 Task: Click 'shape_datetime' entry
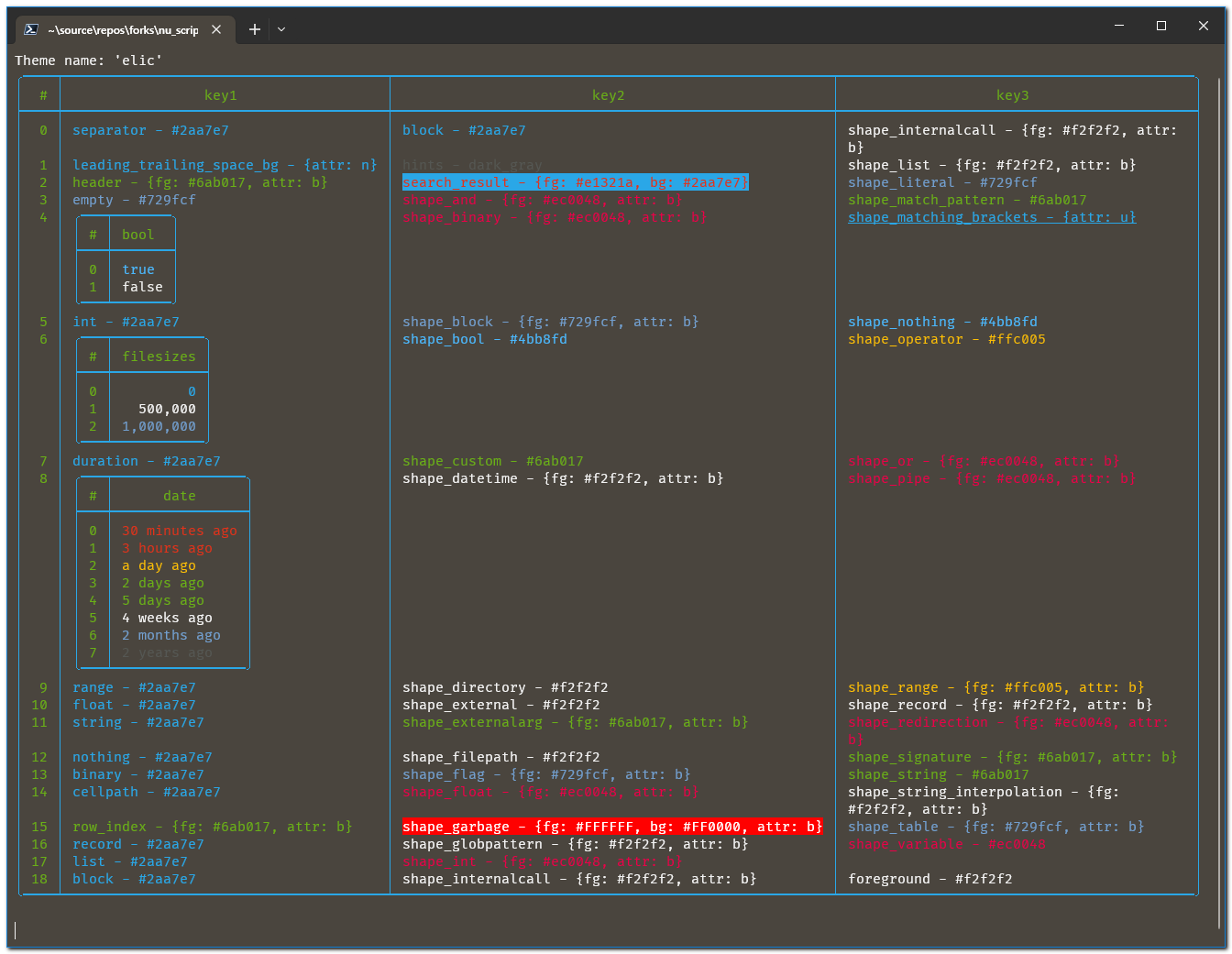563,478
